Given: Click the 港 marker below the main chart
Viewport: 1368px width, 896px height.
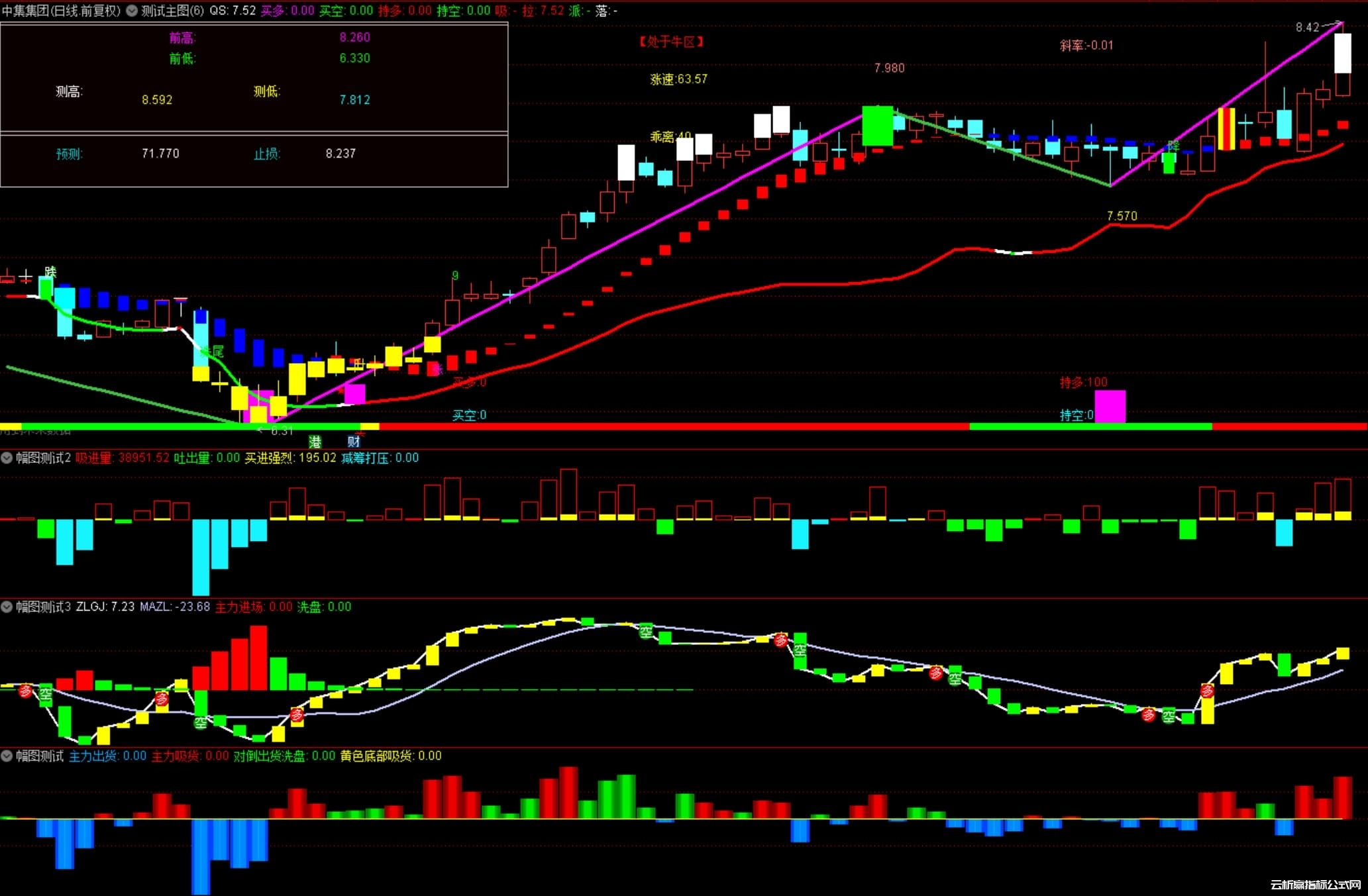Looking at the screenshot, I should coord(315,442).
